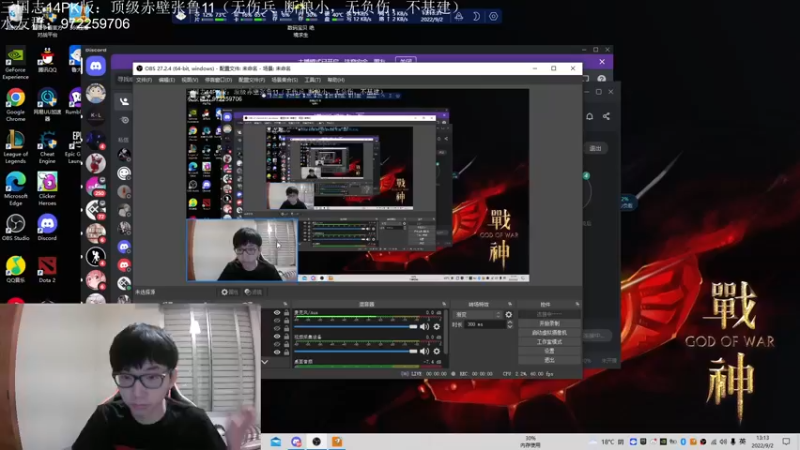Open 场景集合(S) menu in OBS

point(285,80)
